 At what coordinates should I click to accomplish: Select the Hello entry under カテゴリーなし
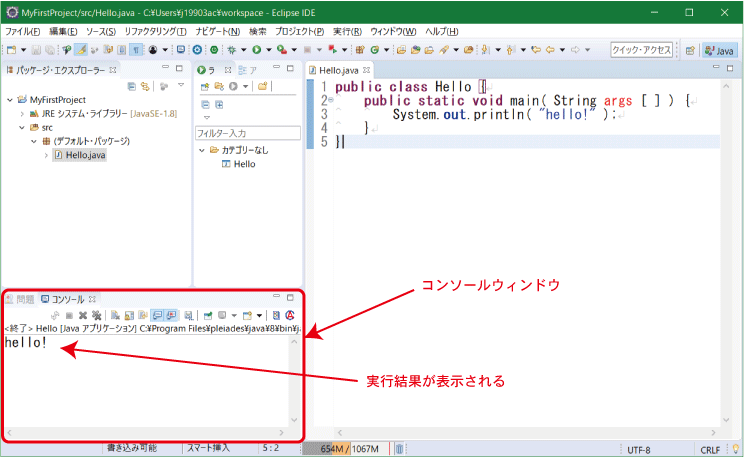(239, 164)
